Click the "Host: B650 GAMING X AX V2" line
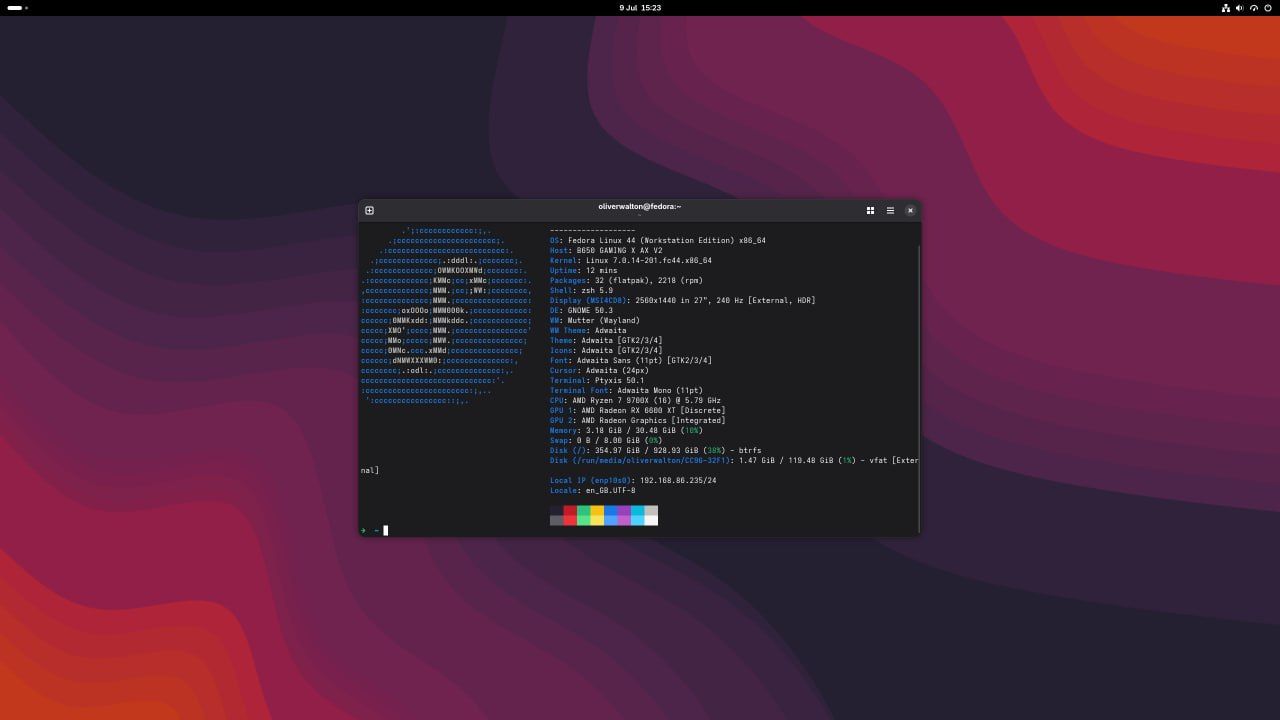Image resolution: width=1280 pixels, height=720 pixels. pyautogui.click(x=606, y=250)
